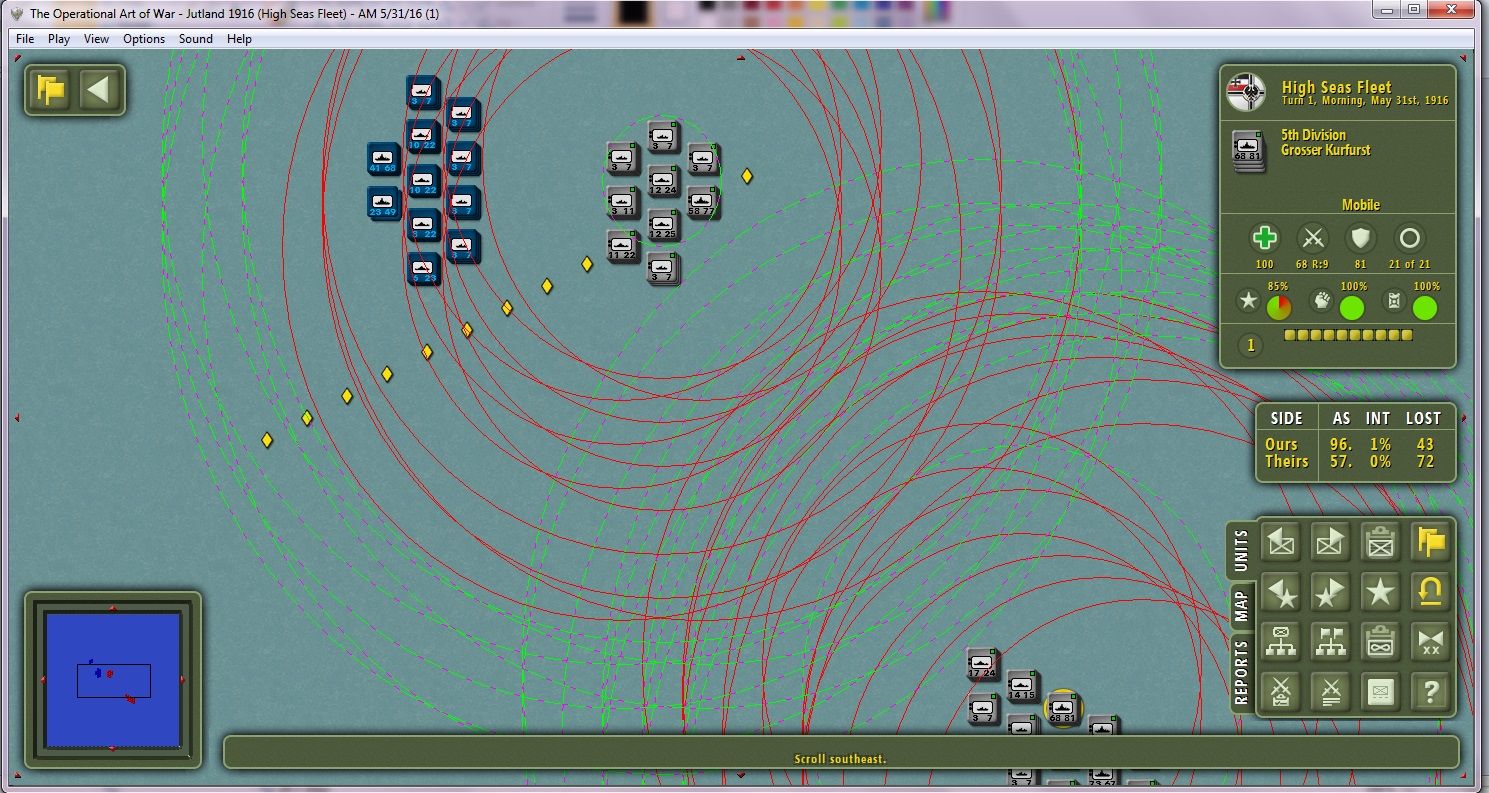Click crossed swords with checklist button

click(1282, 691)
